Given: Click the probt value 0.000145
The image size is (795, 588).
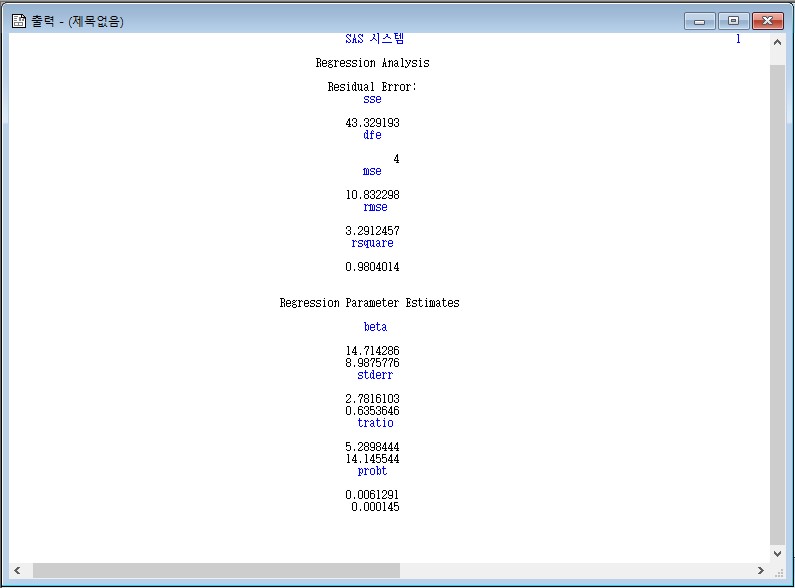Looking at the screenshot, I should pyautogui.click(x=375, y=507).
